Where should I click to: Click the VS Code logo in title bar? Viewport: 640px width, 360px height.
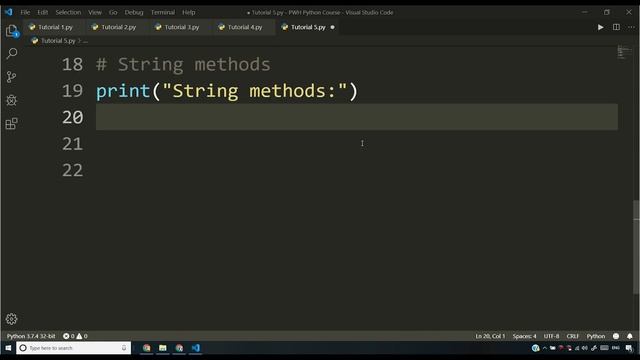9,12
